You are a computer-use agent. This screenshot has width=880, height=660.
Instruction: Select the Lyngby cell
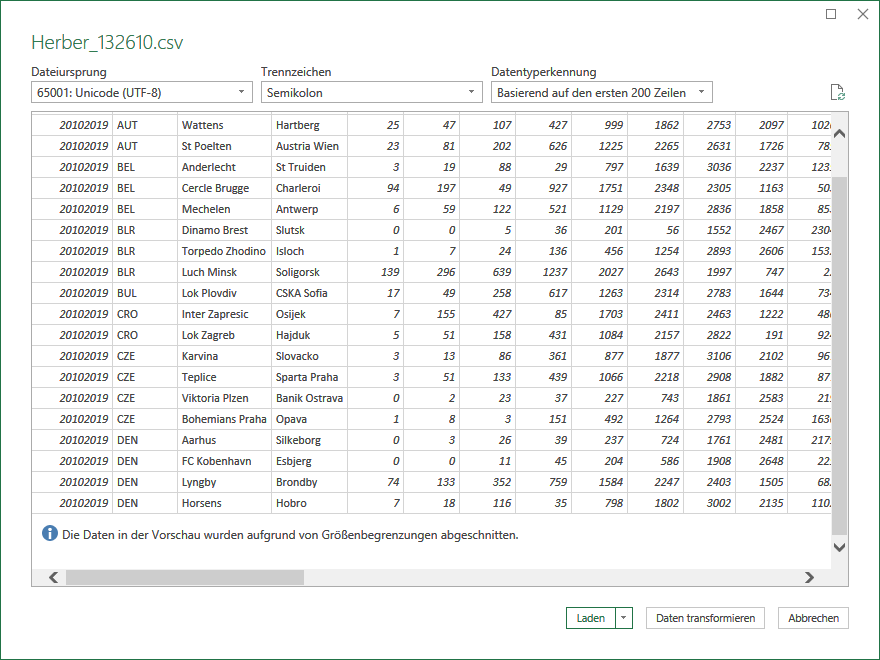point(224,482)
